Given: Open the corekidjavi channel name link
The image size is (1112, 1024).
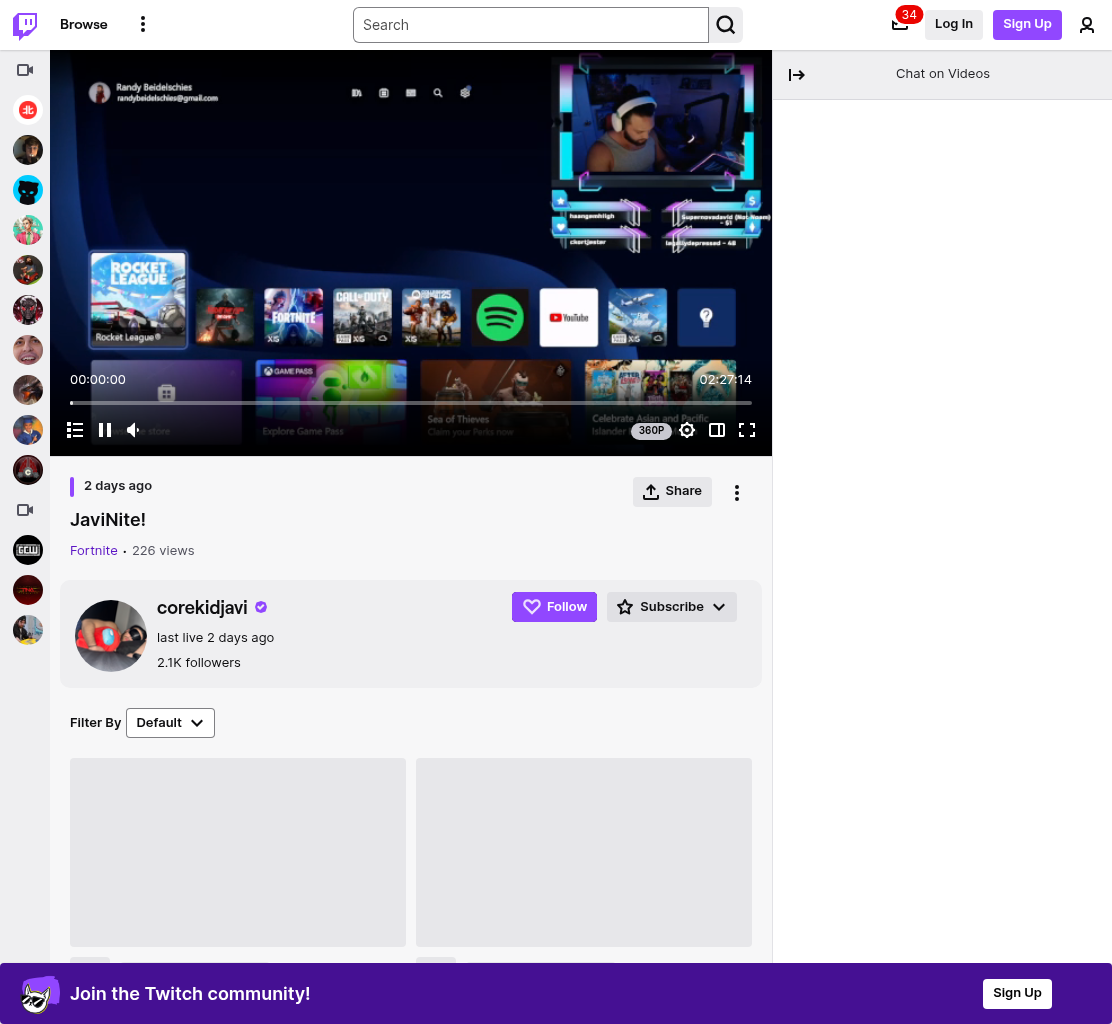Looking at the screenshot, I should pos(202,608).
